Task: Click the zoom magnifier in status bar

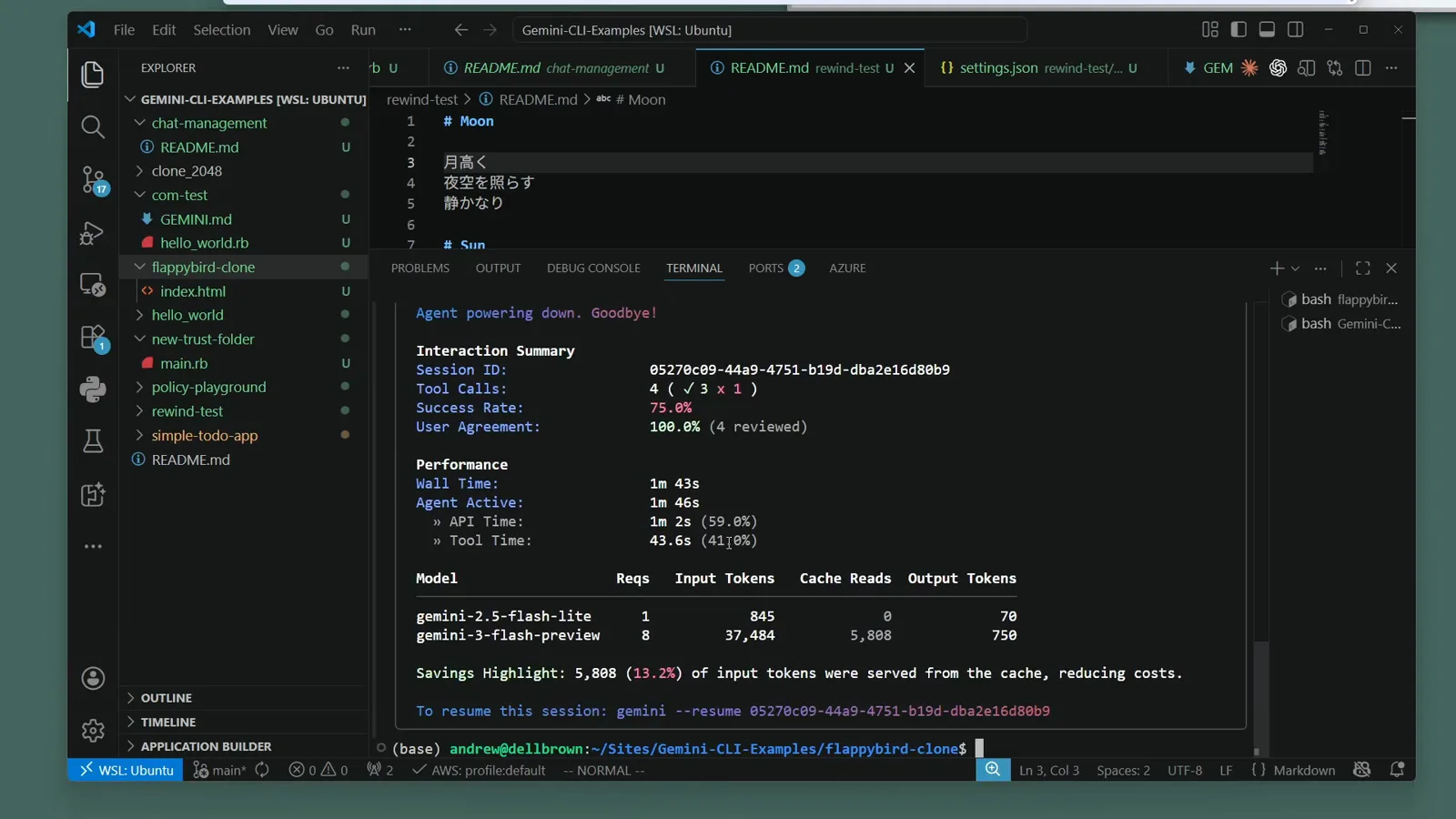Action: click(993, 770)
